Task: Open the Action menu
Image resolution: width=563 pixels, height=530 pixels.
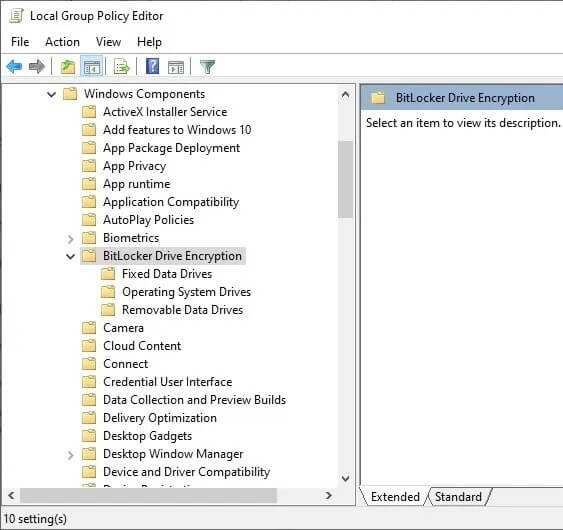Action: (62, 42)
